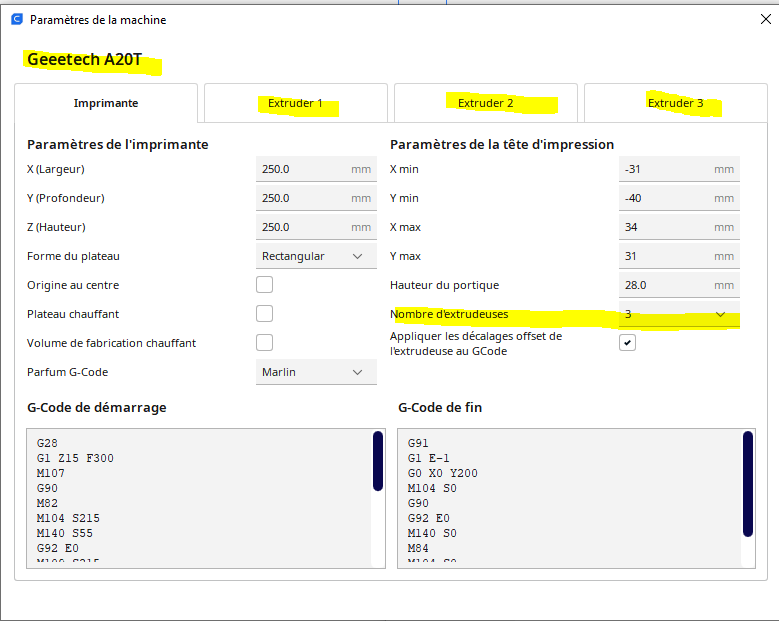The height and width of the screenshot is (621, 779).
Task: Toggle the Plateau chauffant checkbox
Action: click(x=264, y=313)
